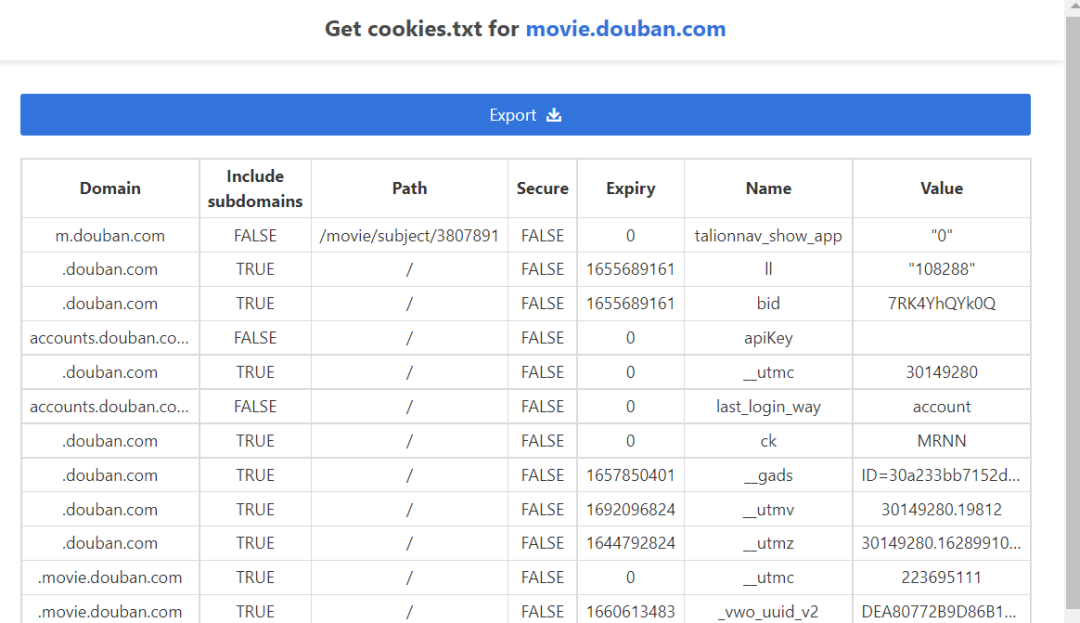Click the 1644792824 expiry cell
The height and width of the screenshot is (623, 1080).
coord(631,543)
